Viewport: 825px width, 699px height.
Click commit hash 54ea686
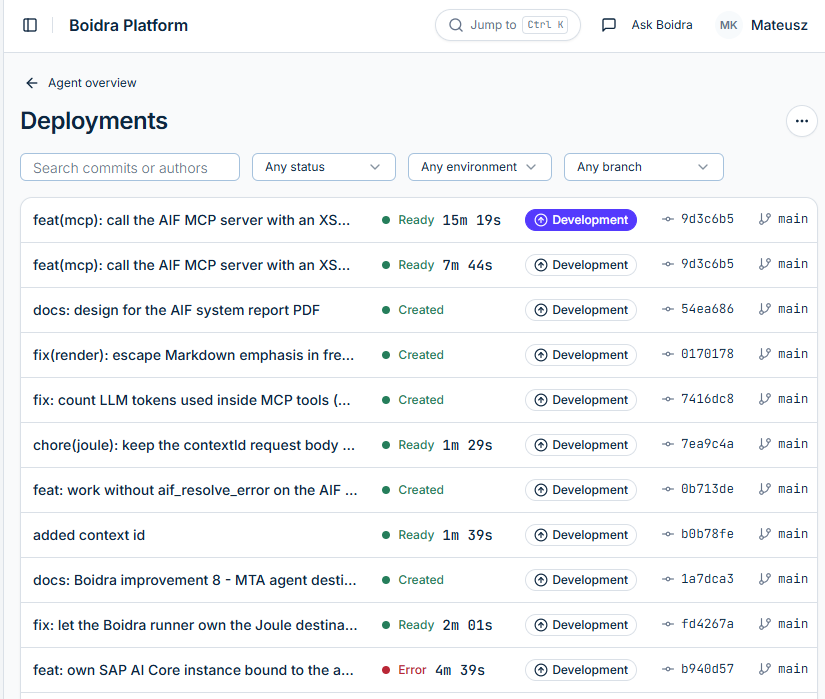pyautogui.click(x=707, y=309)
